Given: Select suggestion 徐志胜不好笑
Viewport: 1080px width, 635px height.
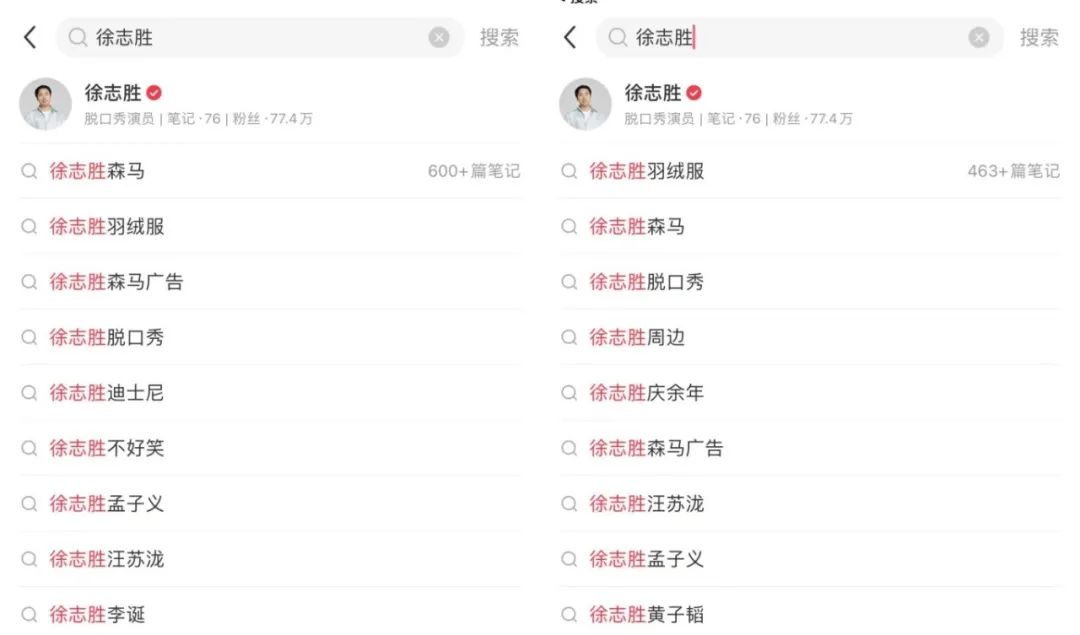Looking at the screenshot, I should pos(107,448).
